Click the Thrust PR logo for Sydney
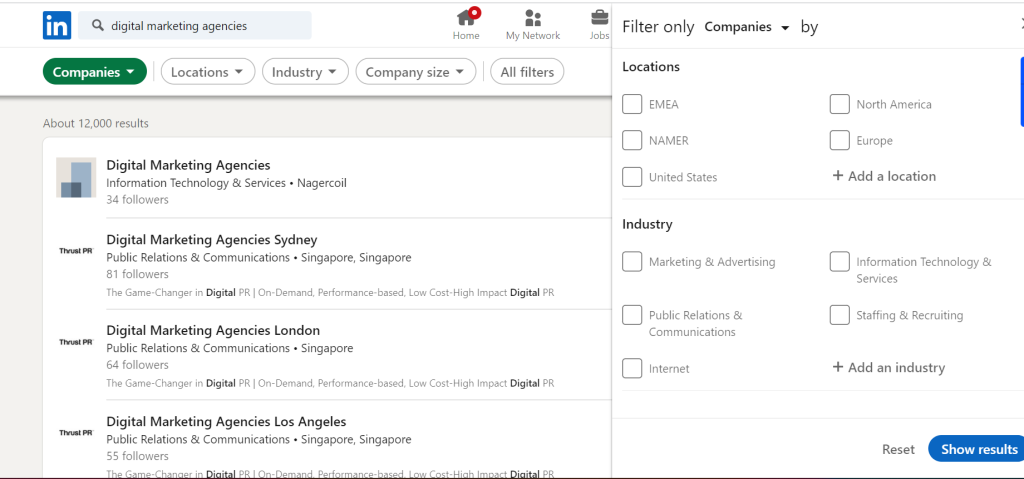1024x479 pixels. pos(76,251)
